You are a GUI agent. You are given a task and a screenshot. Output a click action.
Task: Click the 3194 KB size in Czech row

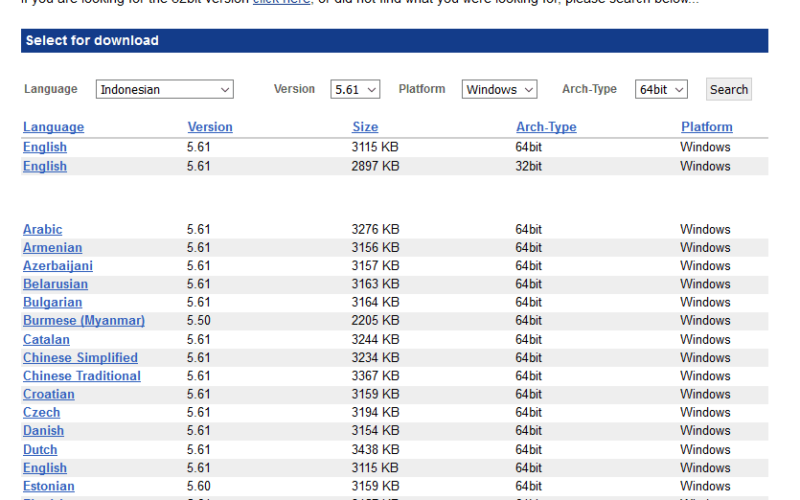point(375,413)
